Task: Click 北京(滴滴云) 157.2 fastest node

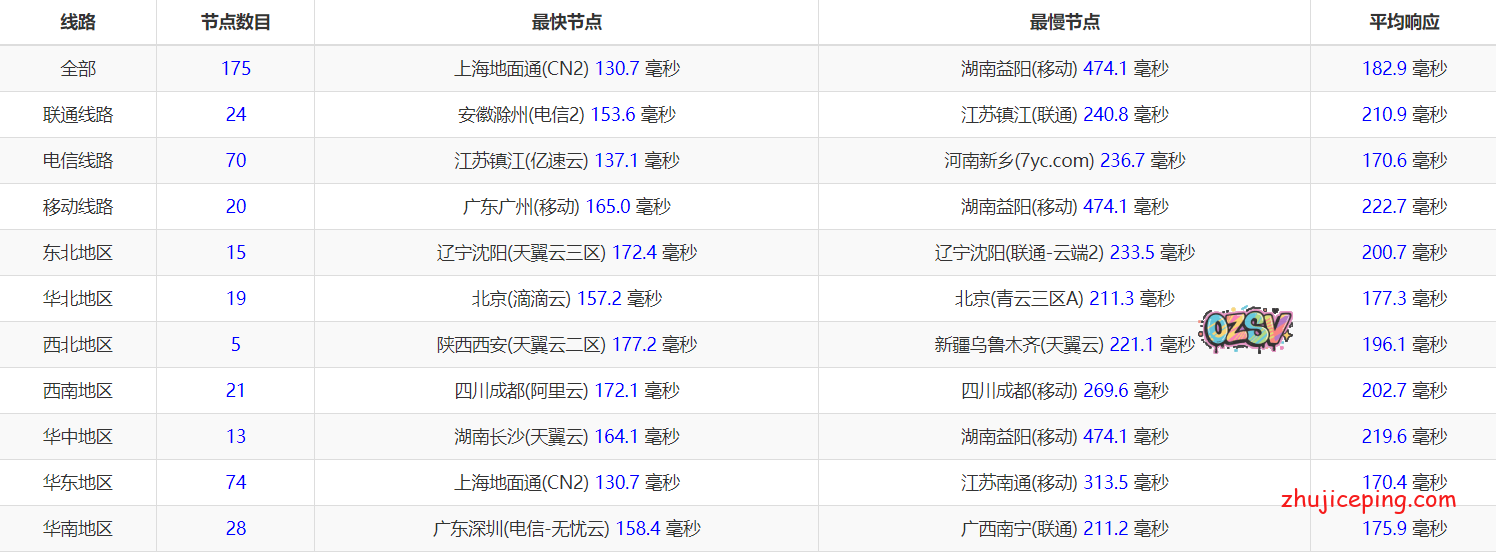Action: tap(566, 299)
